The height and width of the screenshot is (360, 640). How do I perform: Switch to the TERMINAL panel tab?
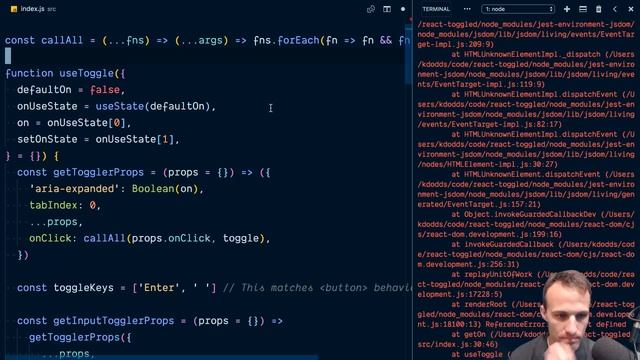coord(436,9)
